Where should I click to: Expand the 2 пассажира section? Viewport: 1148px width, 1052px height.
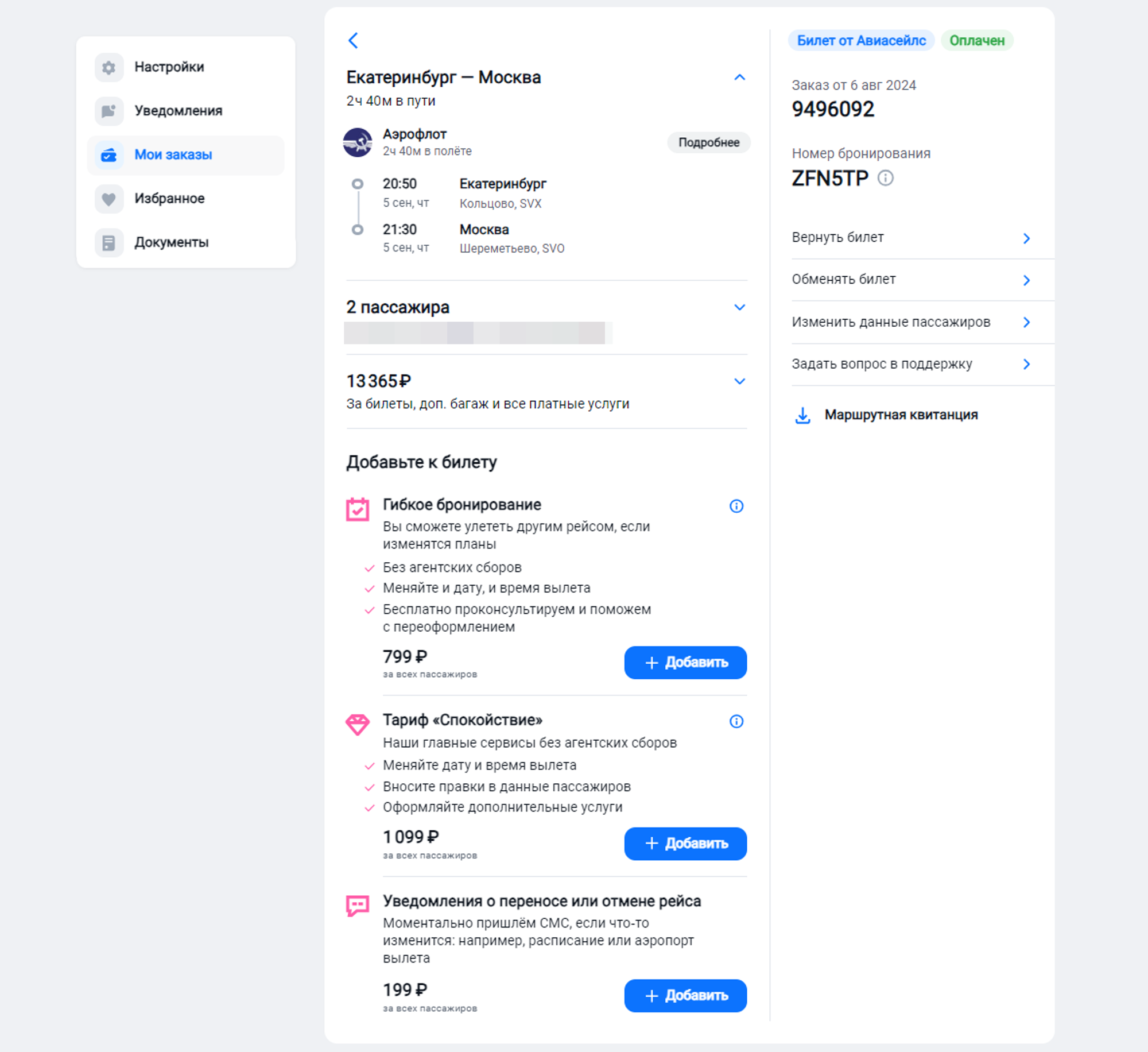click(739, 307)
